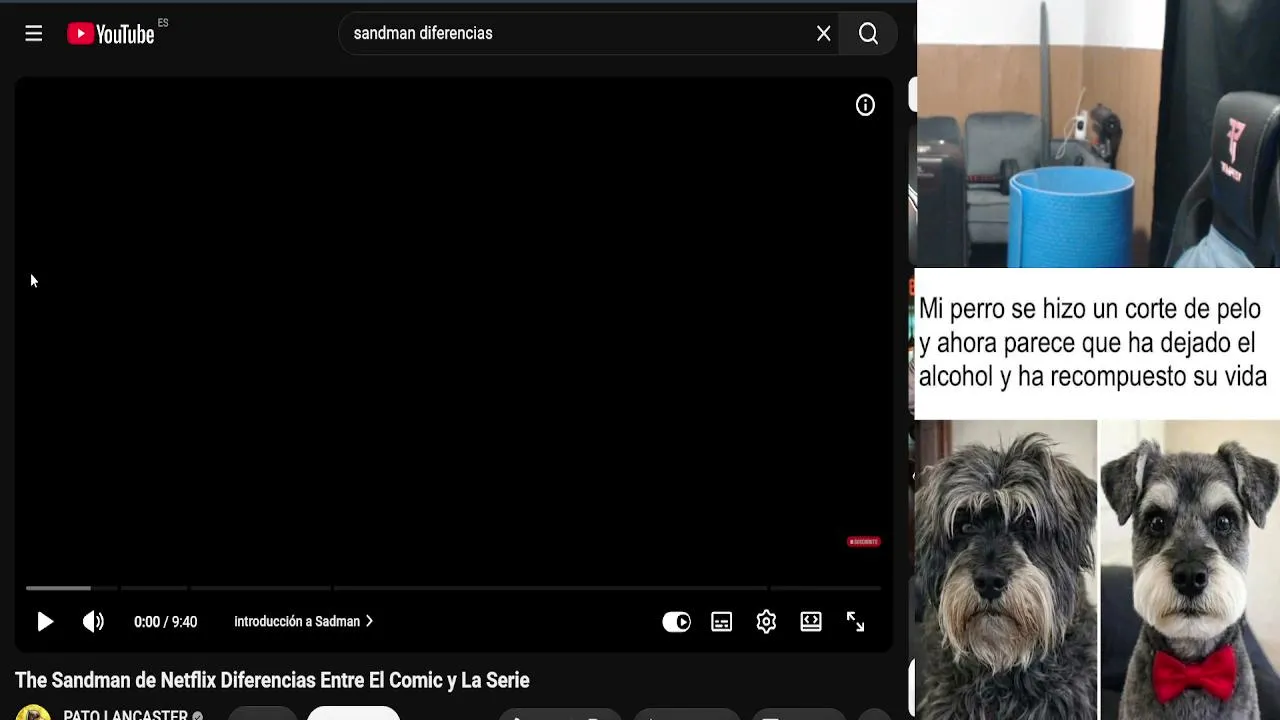The image size is (1280, 720).
Task: Enter full screen mode
Action: point(855,622)
